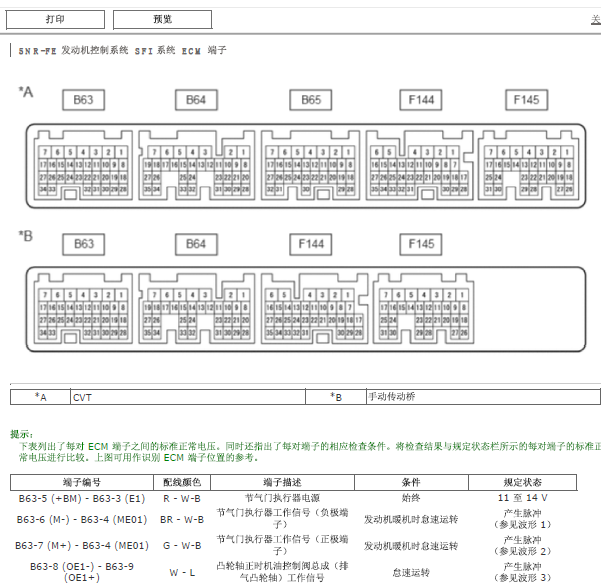601x585 pixels.
Task: Click the 'CVT' legend cell
Action: (x=188, y=397)
